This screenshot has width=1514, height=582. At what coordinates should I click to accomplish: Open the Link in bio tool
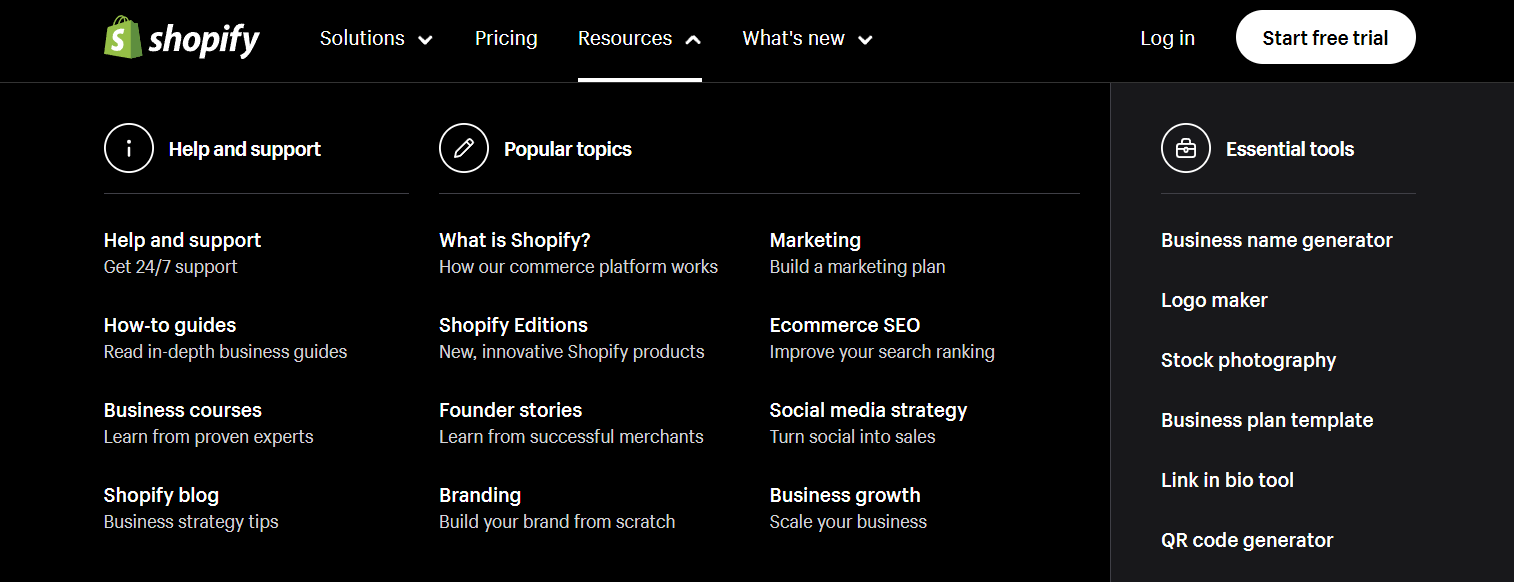(x=1227, y=480)
